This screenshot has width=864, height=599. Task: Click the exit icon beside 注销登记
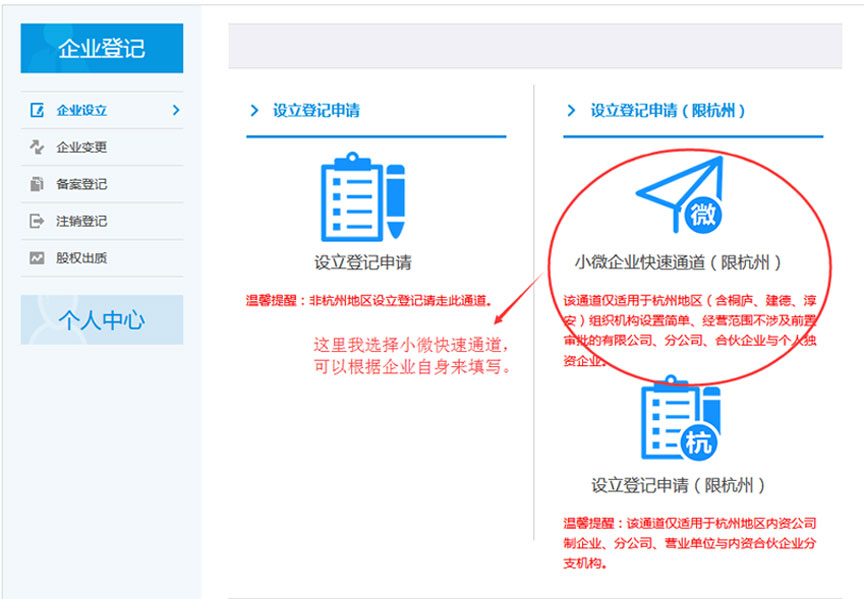(39, 220)
